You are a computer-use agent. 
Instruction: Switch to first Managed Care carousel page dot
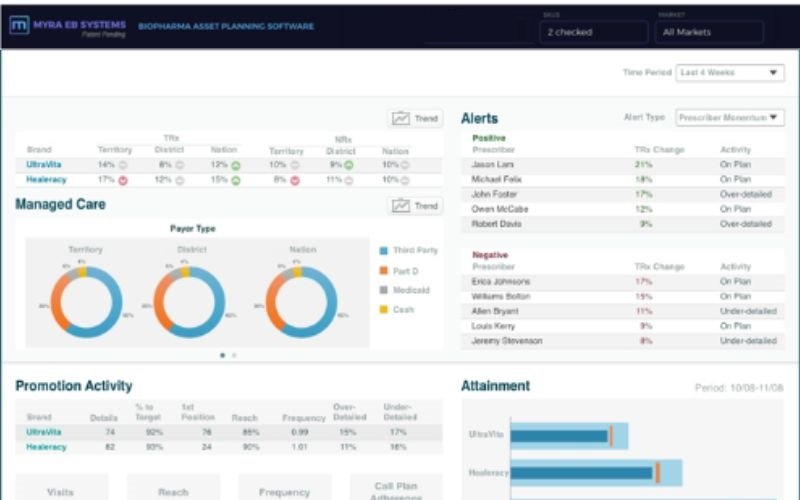222,355
